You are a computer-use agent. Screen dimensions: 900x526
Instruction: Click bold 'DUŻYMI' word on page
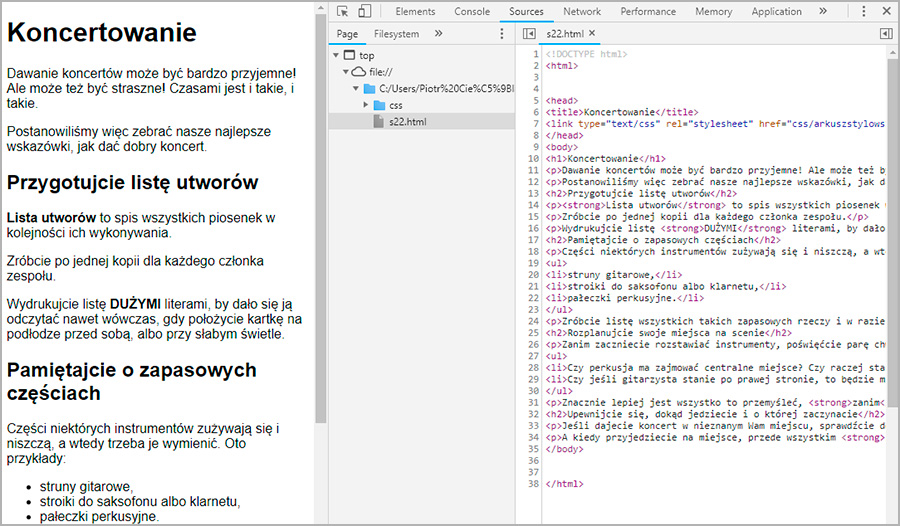(x=135, y=304)
